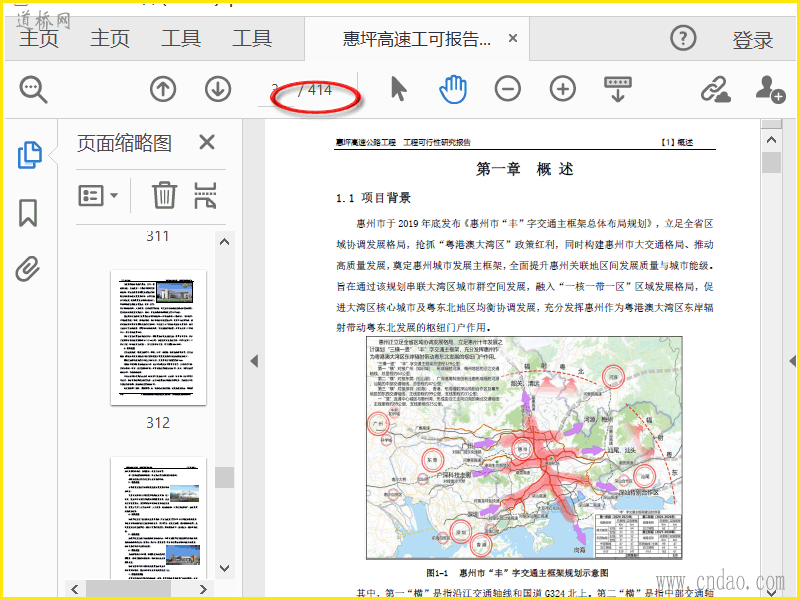Click the 登录 sign-in link
The height and width of the screenshot is (600, 800).
point(753,40)
